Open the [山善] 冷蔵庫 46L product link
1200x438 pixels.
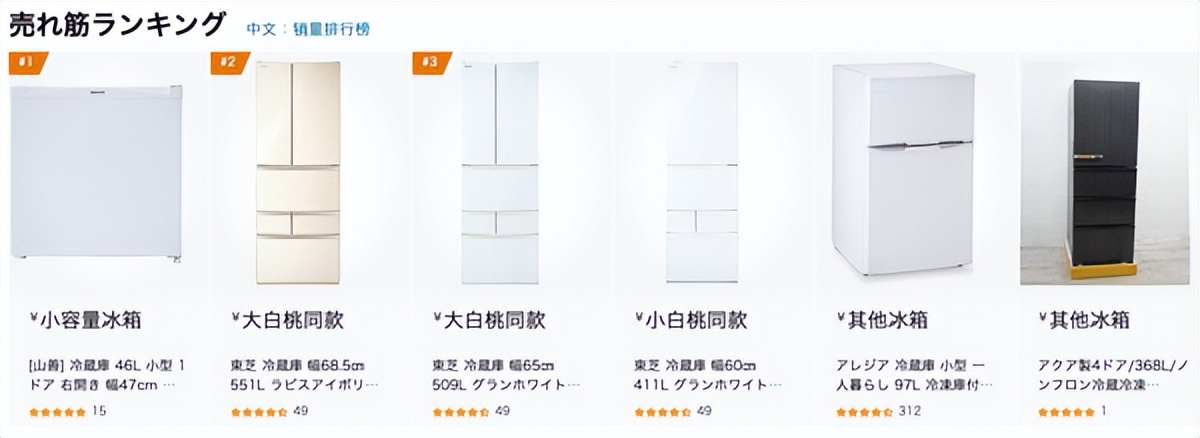pos(104,375)
